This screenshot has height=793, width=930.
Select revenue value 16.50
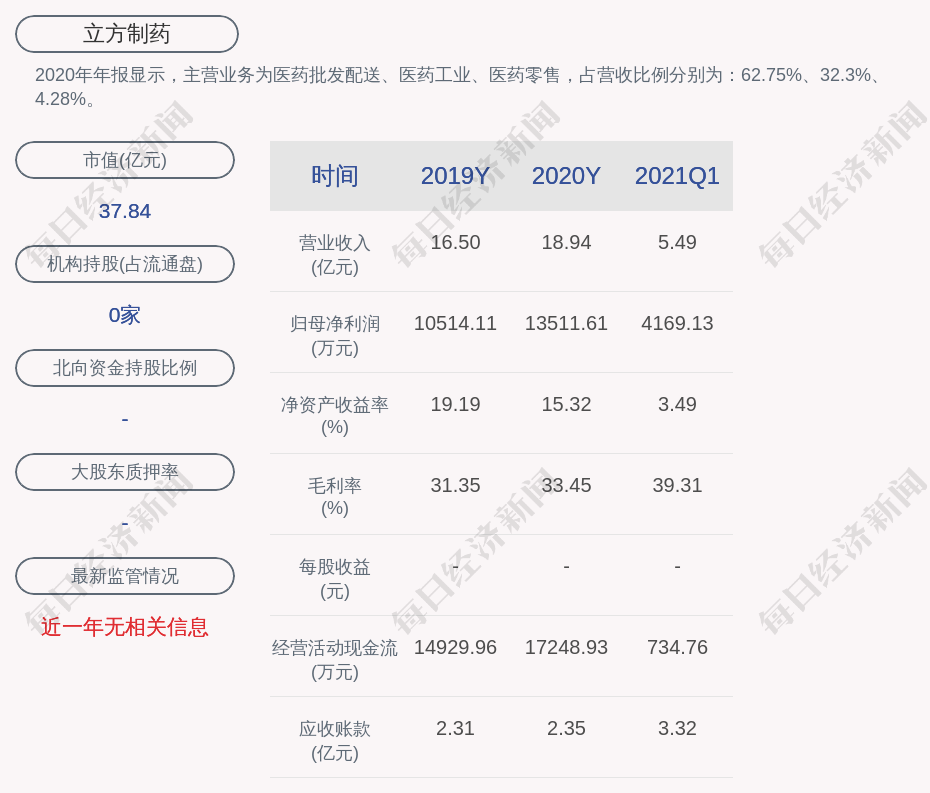click(x=455, y=243)
